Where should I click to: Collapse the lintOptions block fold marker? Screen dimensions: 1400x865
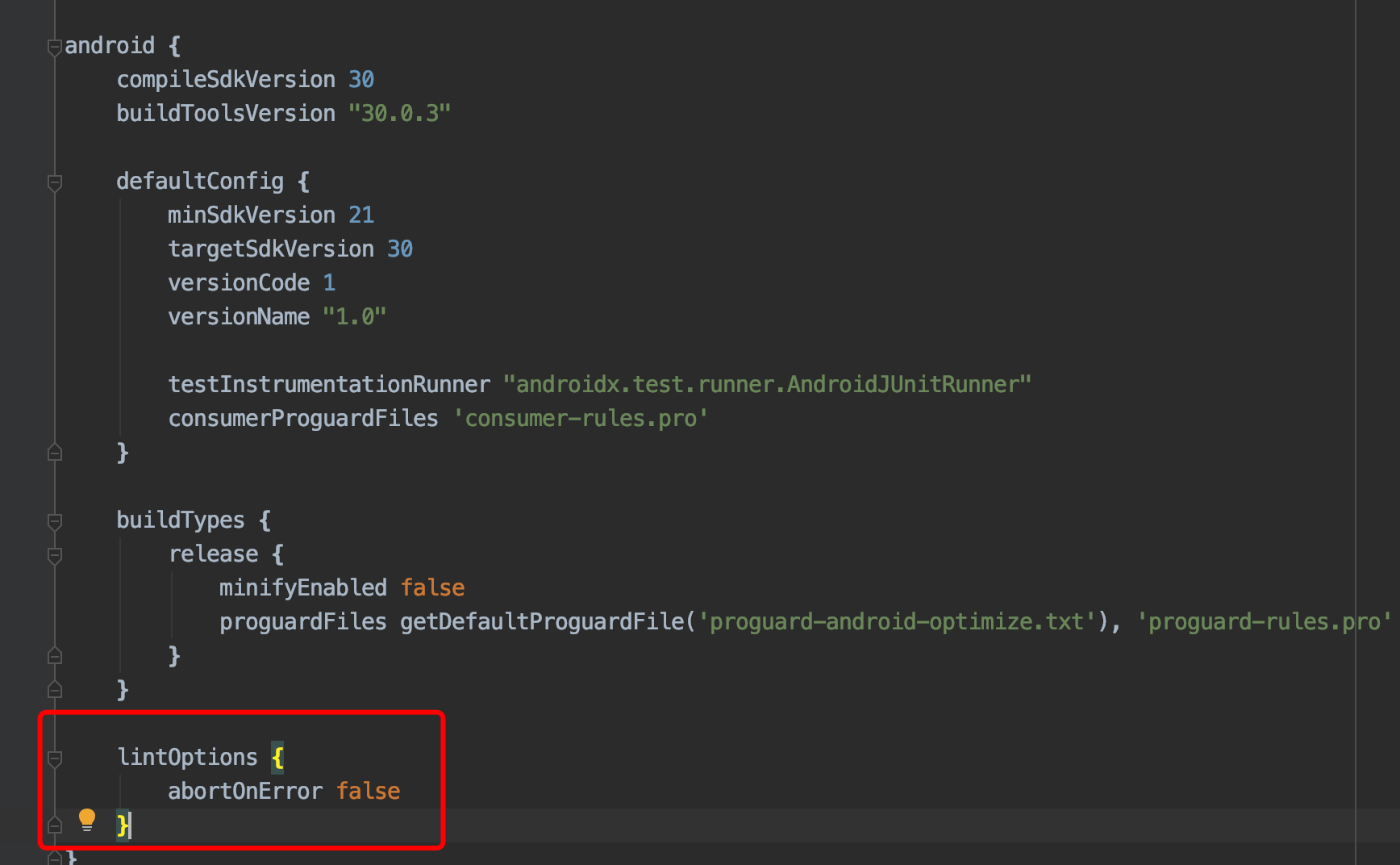(55, 758)
